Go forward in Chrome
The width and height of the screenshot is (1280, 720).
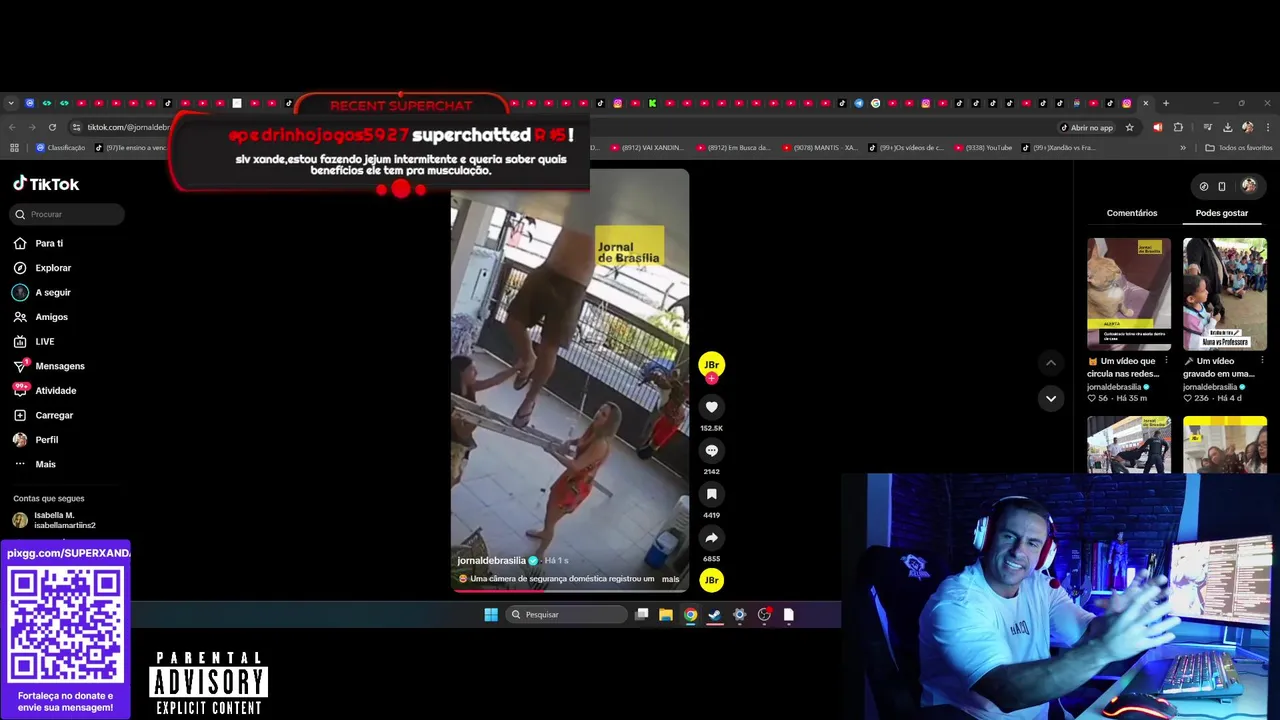click(x=32, y=127)
